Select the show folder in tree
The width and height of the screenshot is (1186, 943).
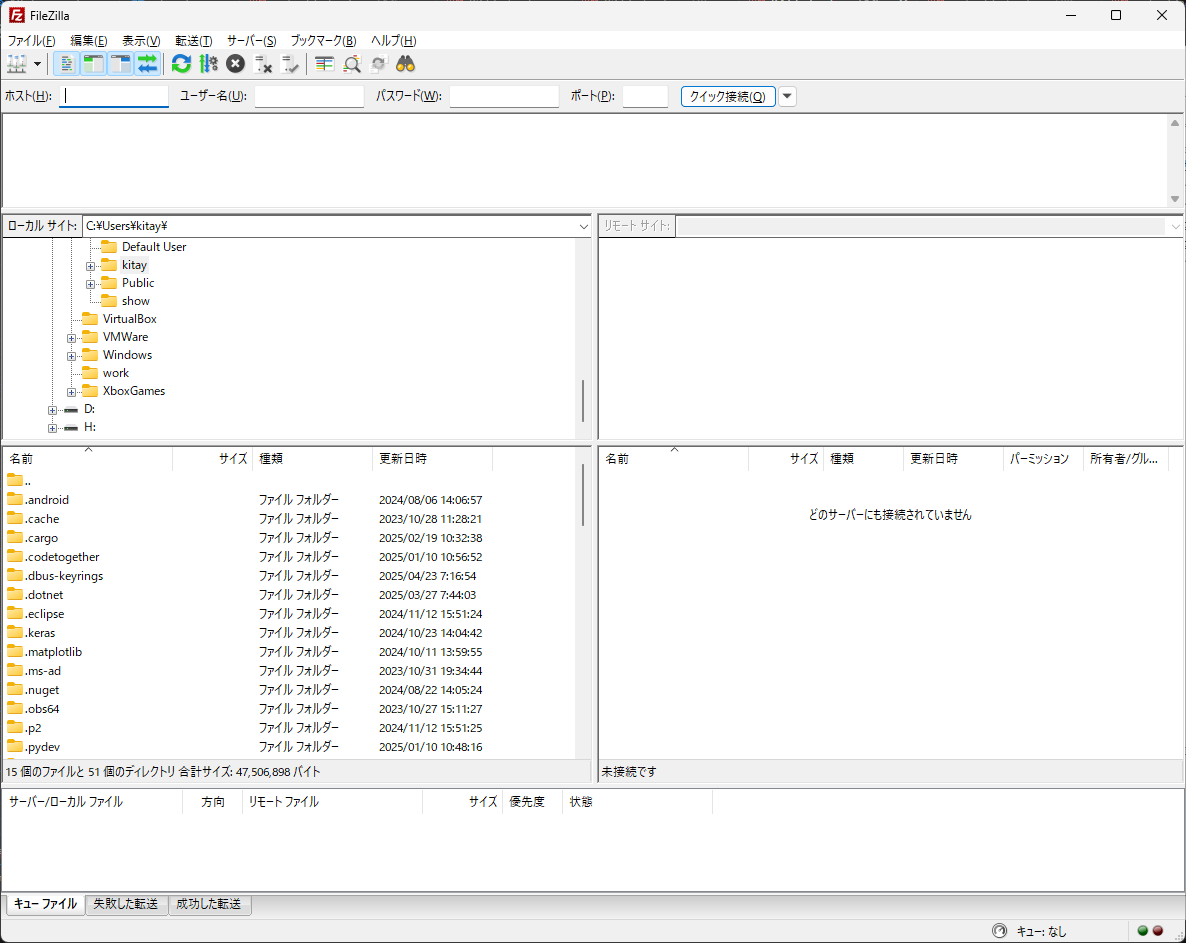point(135,301)
